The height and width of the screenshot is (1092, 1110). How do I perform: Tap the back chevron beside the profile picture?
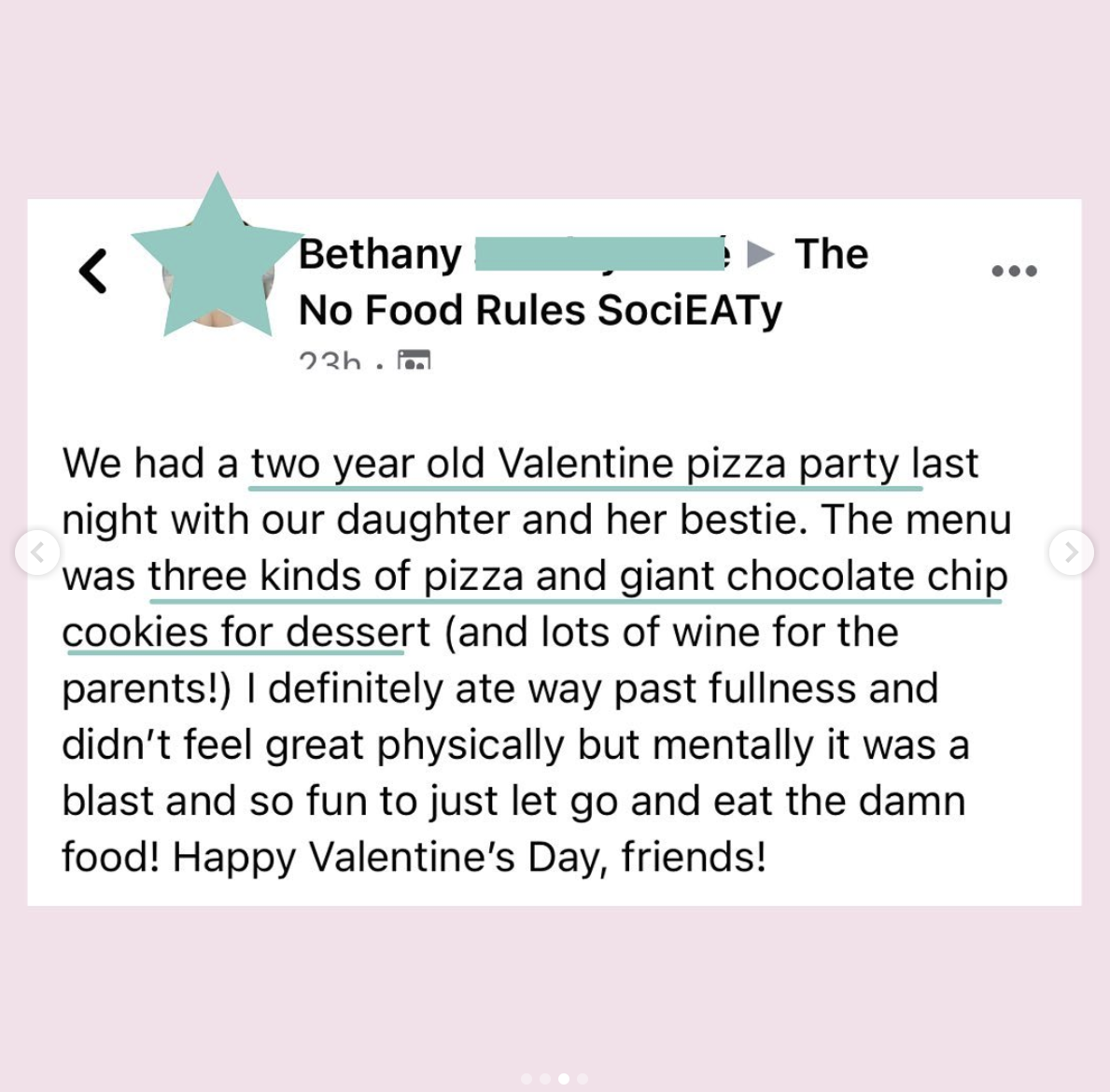tap(92, 271)
